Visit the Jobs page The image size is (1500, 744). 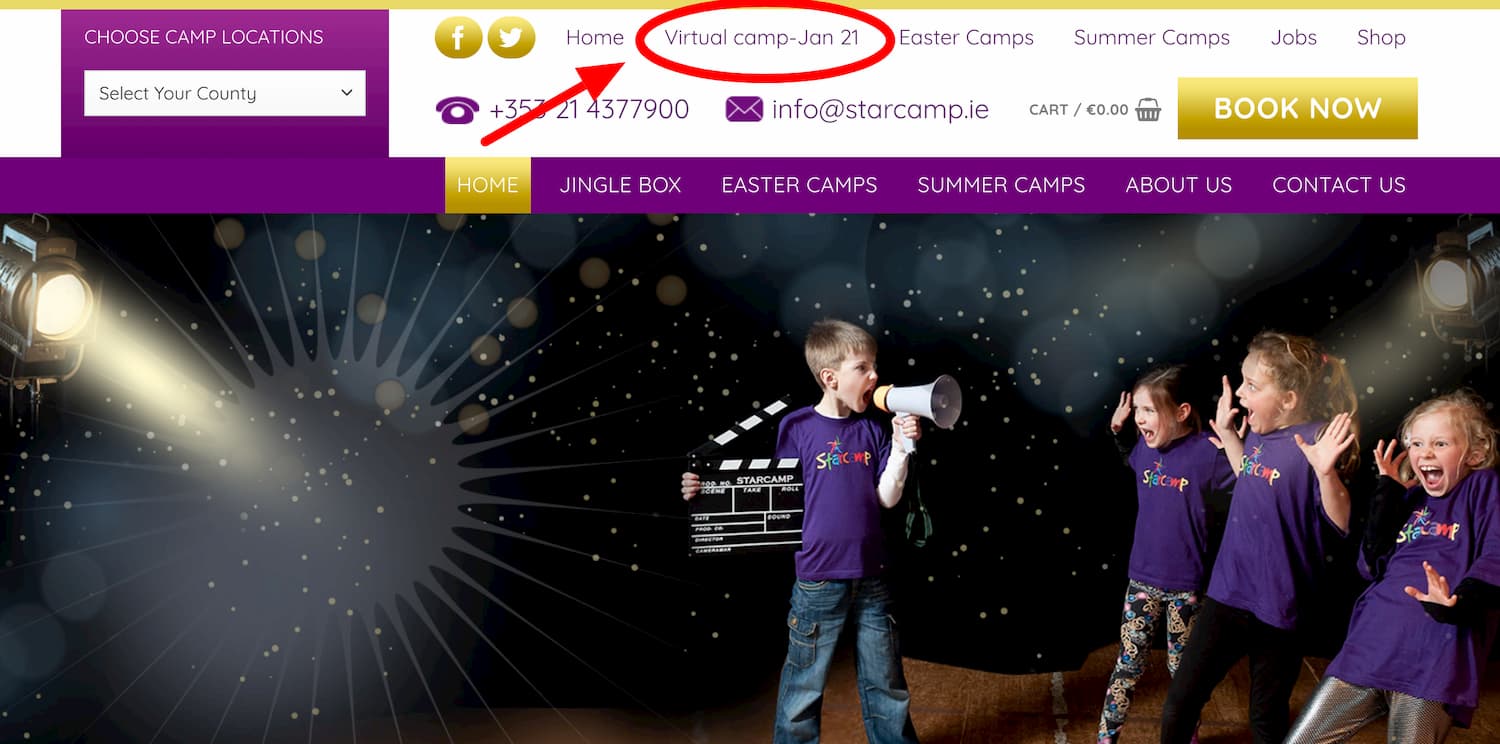click(1294, 38)
